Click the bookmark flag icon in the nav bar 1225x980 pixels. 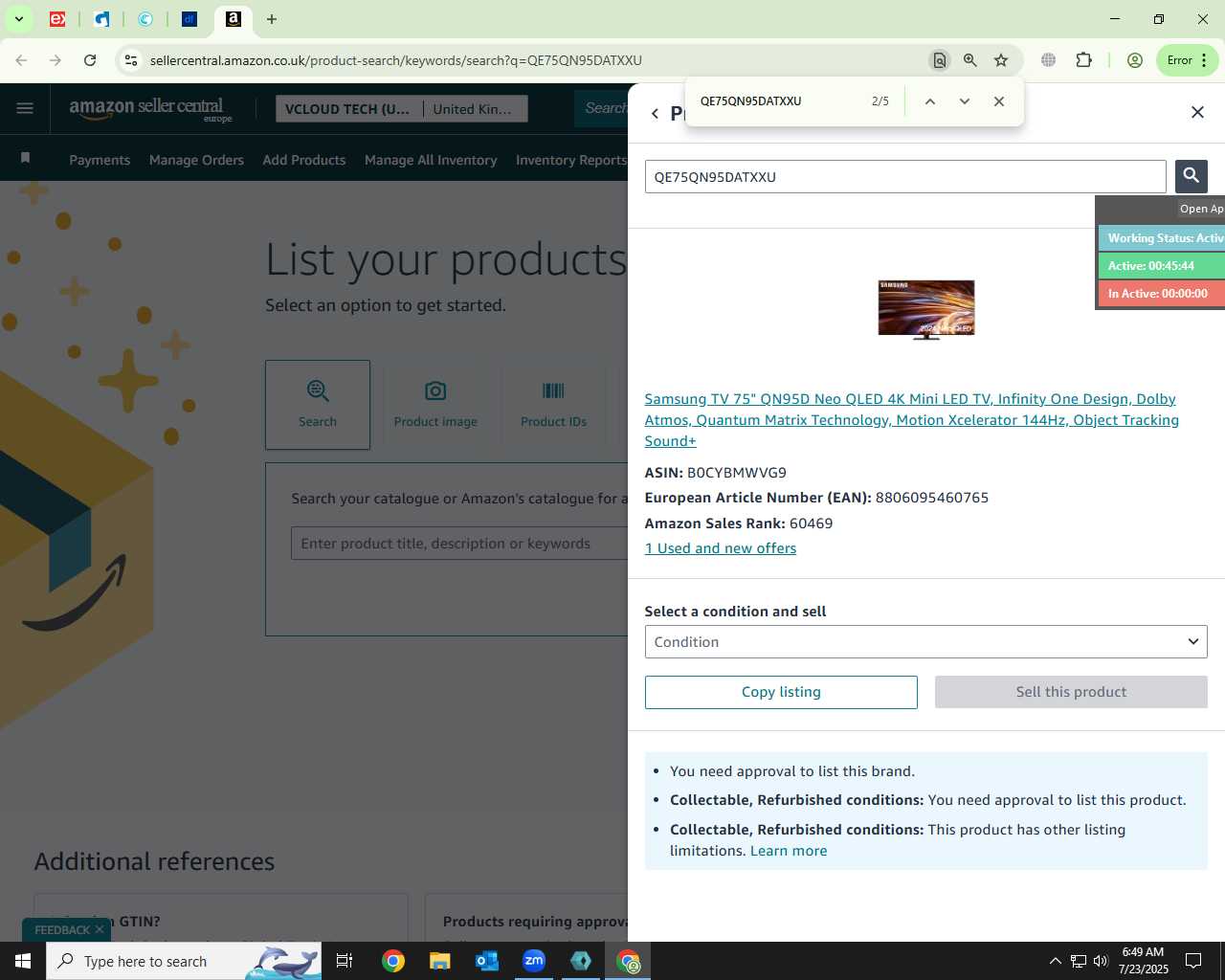(26, 158)
